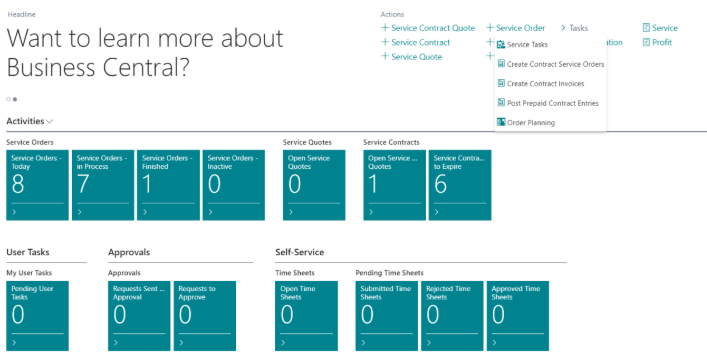
Task: Click the Activities heading text
Action: coord(25,121)
